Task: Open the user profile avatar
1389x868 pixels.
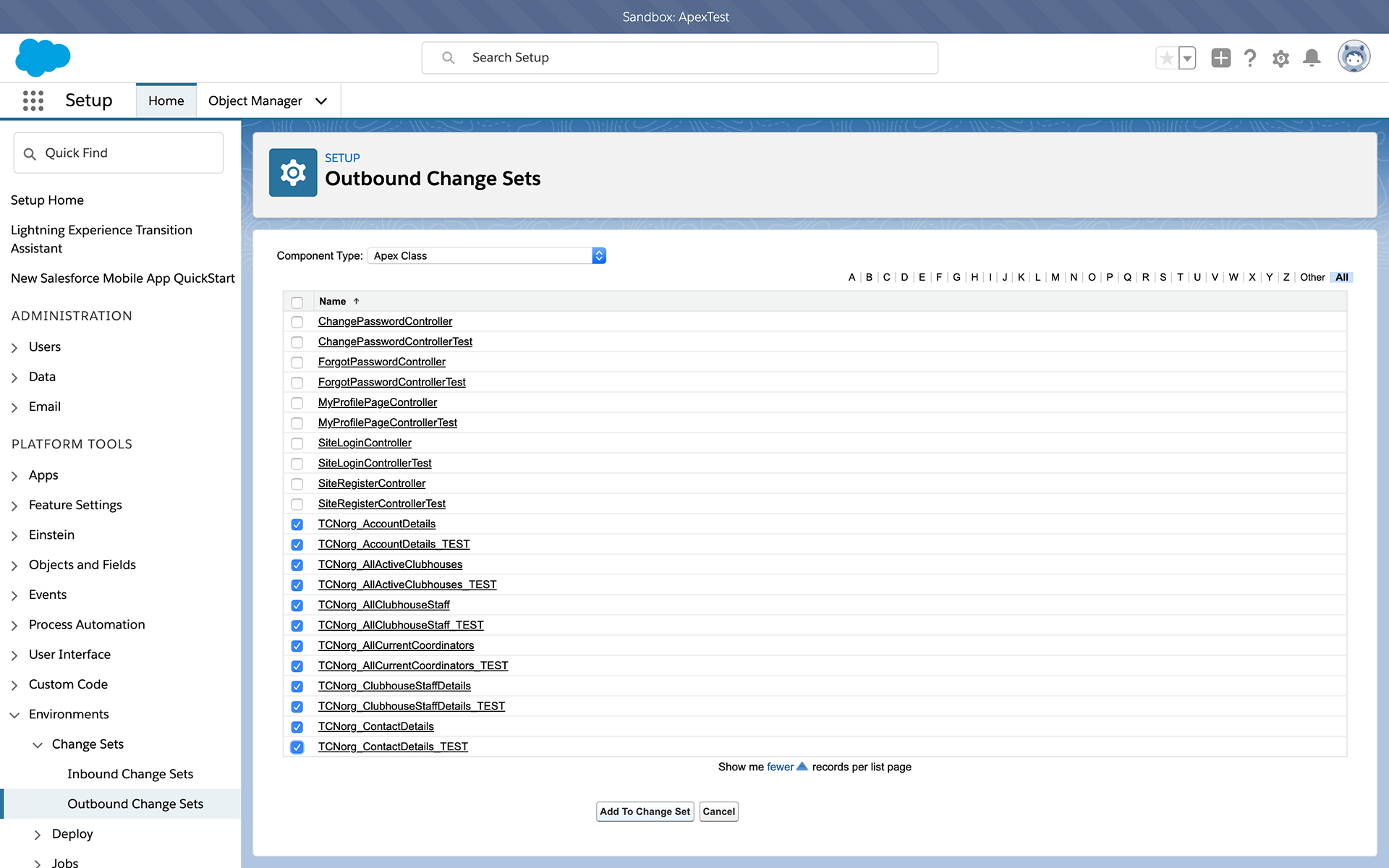Action: point(1354,57)
